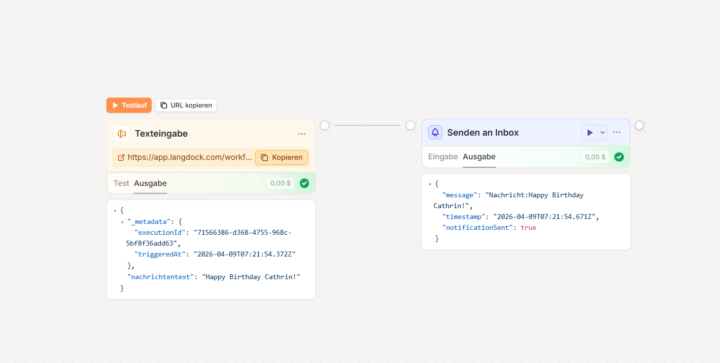Screen dimensions: 720x363
Task: Click the green success checkmark in Texteingabe
Action: click(x=304, y=183)
